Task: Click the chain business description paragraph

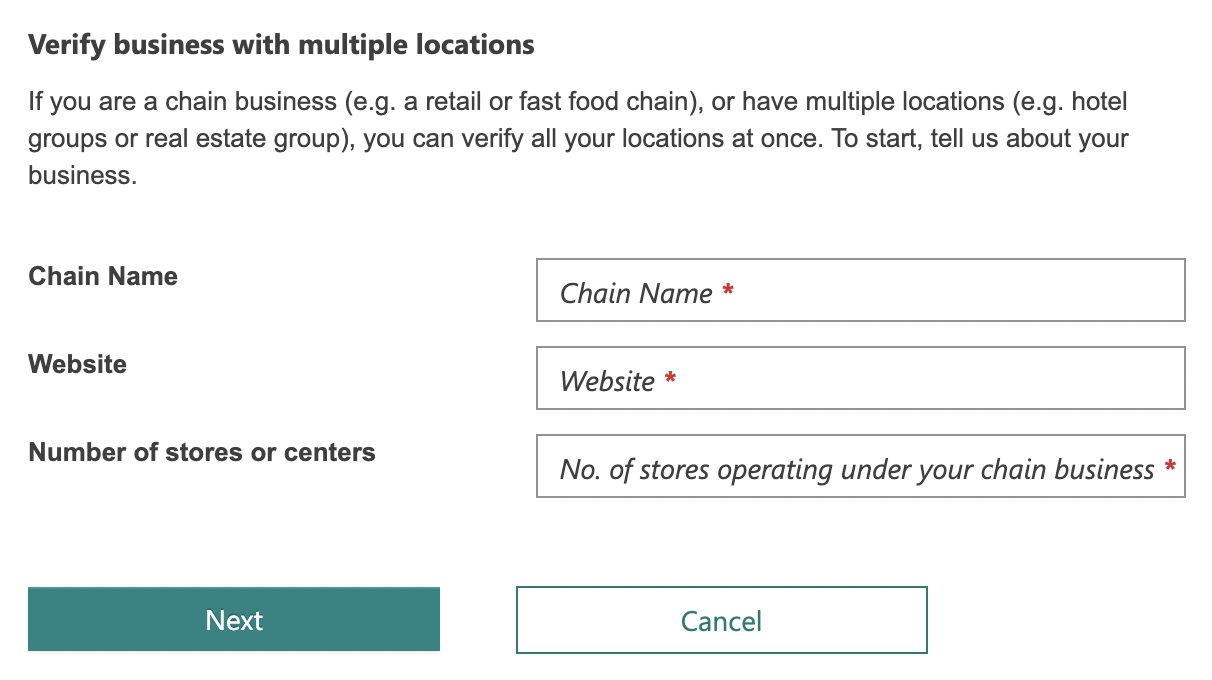Action: 578,138
